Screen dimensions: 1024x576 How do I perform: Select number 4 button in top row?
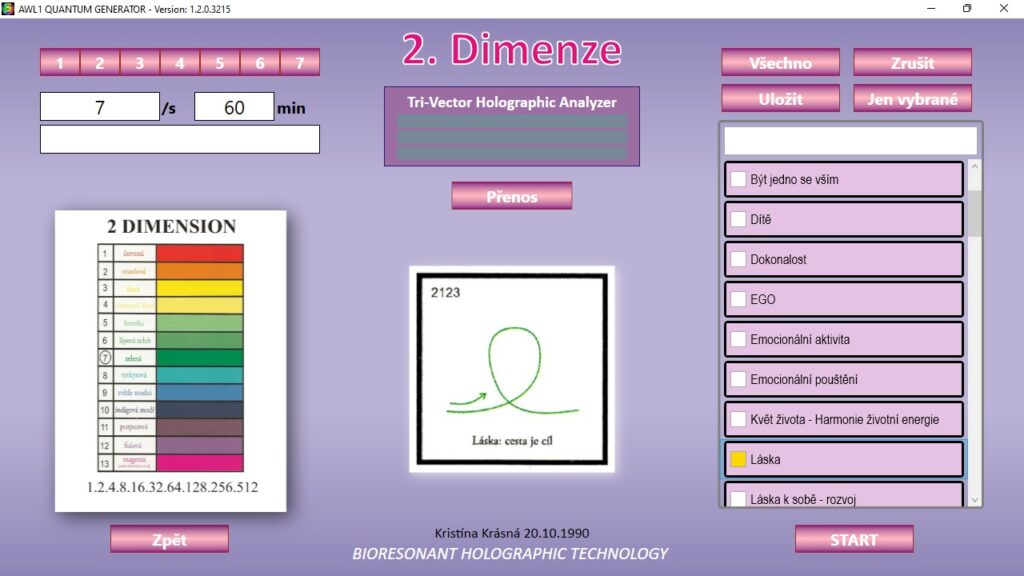(180, 63)
